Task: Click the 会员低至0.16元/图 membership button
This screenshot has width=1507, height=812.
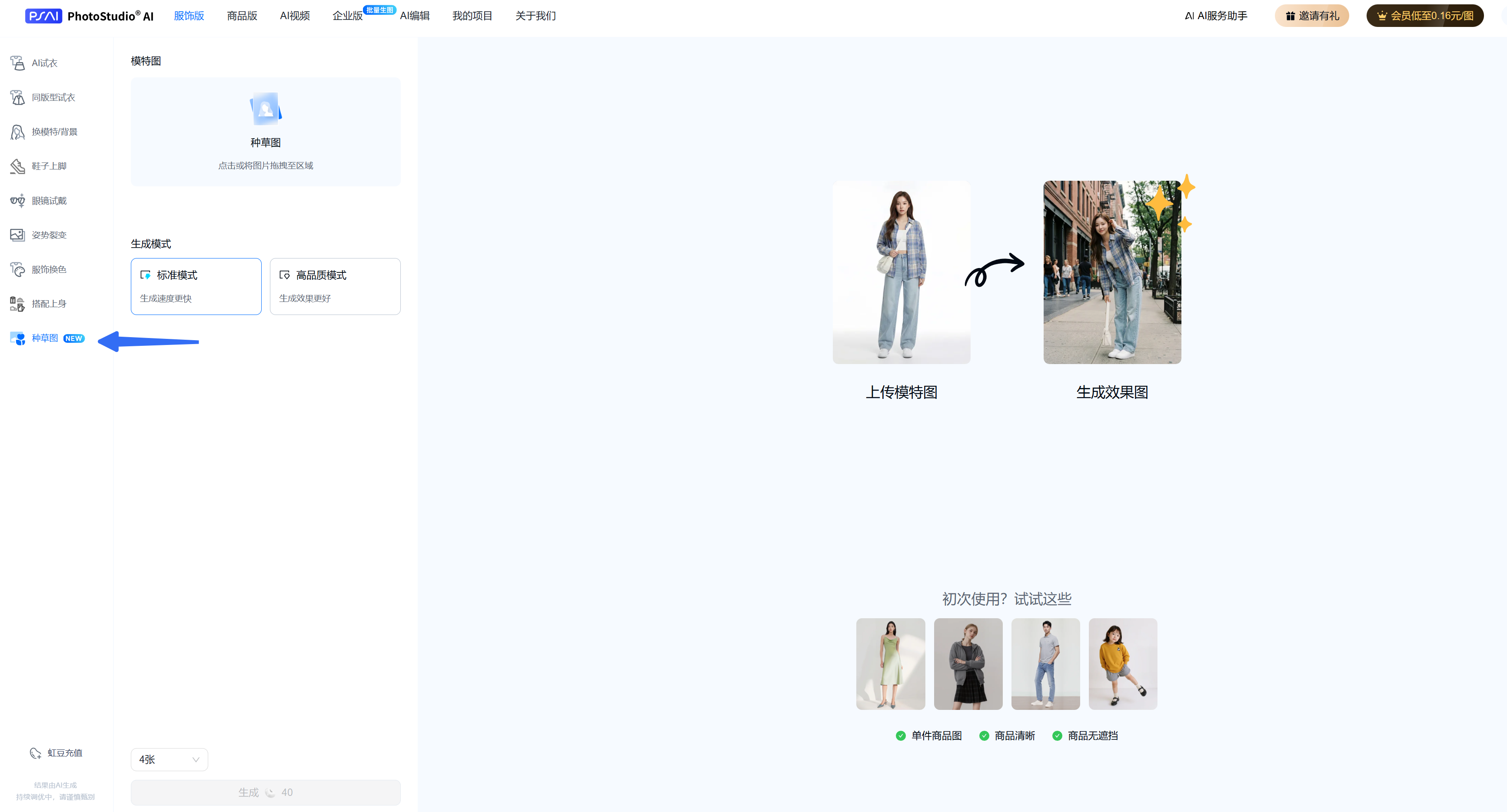Action: coord(1424,16)
